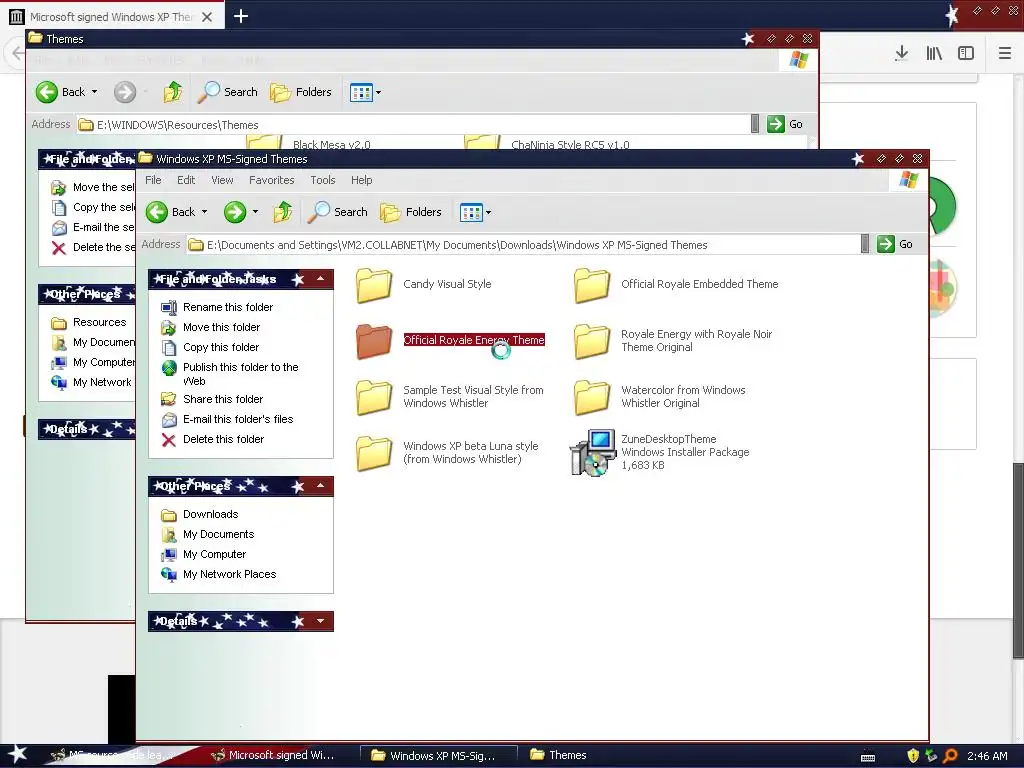Toggle Folders pane in Themes window
Screen dimensions: 1024x768
[301, 92]
